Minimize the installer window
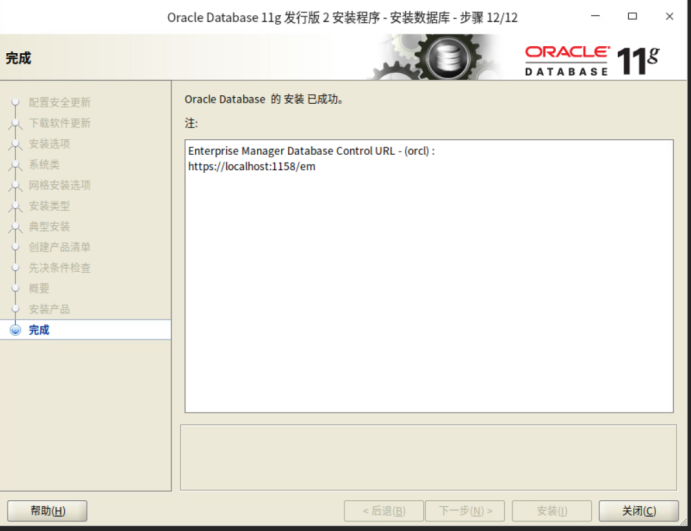This screenshot has height=531, width=691. point(595,16)
